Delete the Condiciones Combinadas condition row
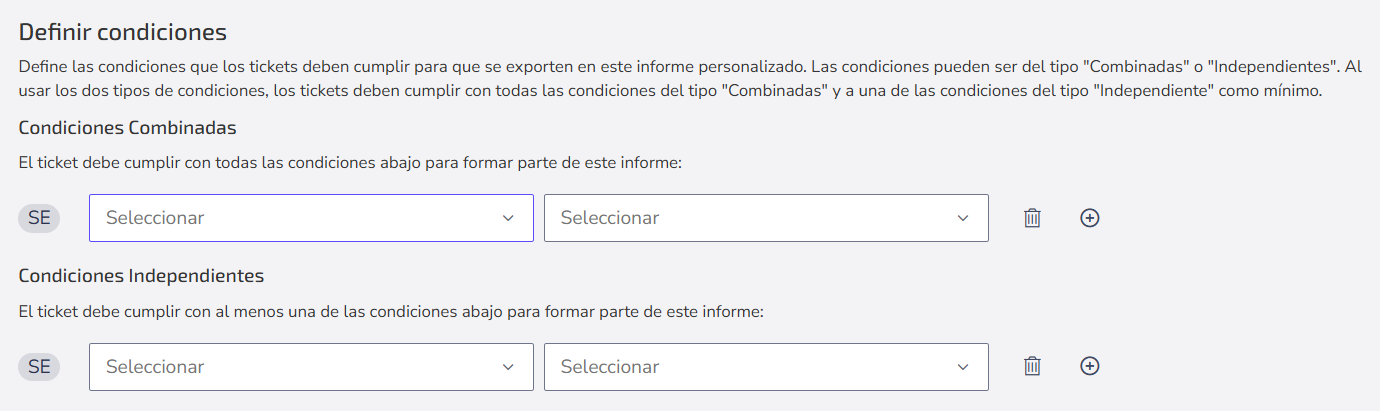 tap(1032, 218)
